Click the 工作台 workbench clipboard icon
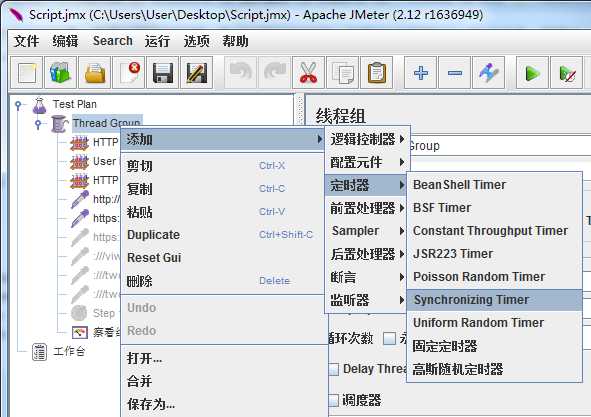The image size is (591, 417). point(39,352)
